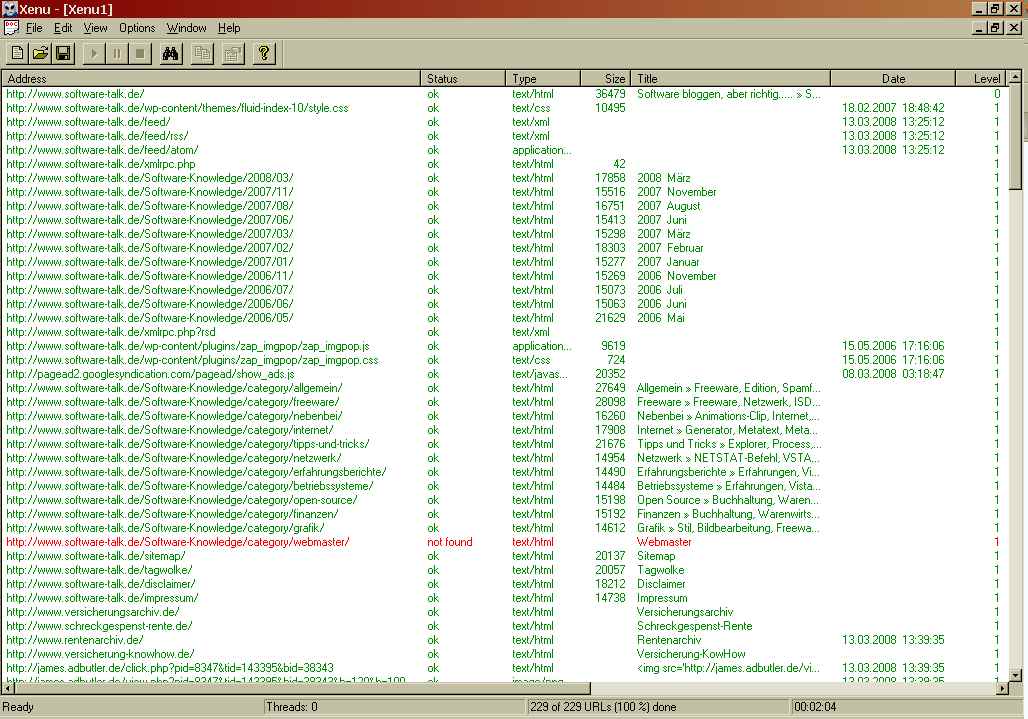
Task: Sort by the Status column header
Action: 463,79
